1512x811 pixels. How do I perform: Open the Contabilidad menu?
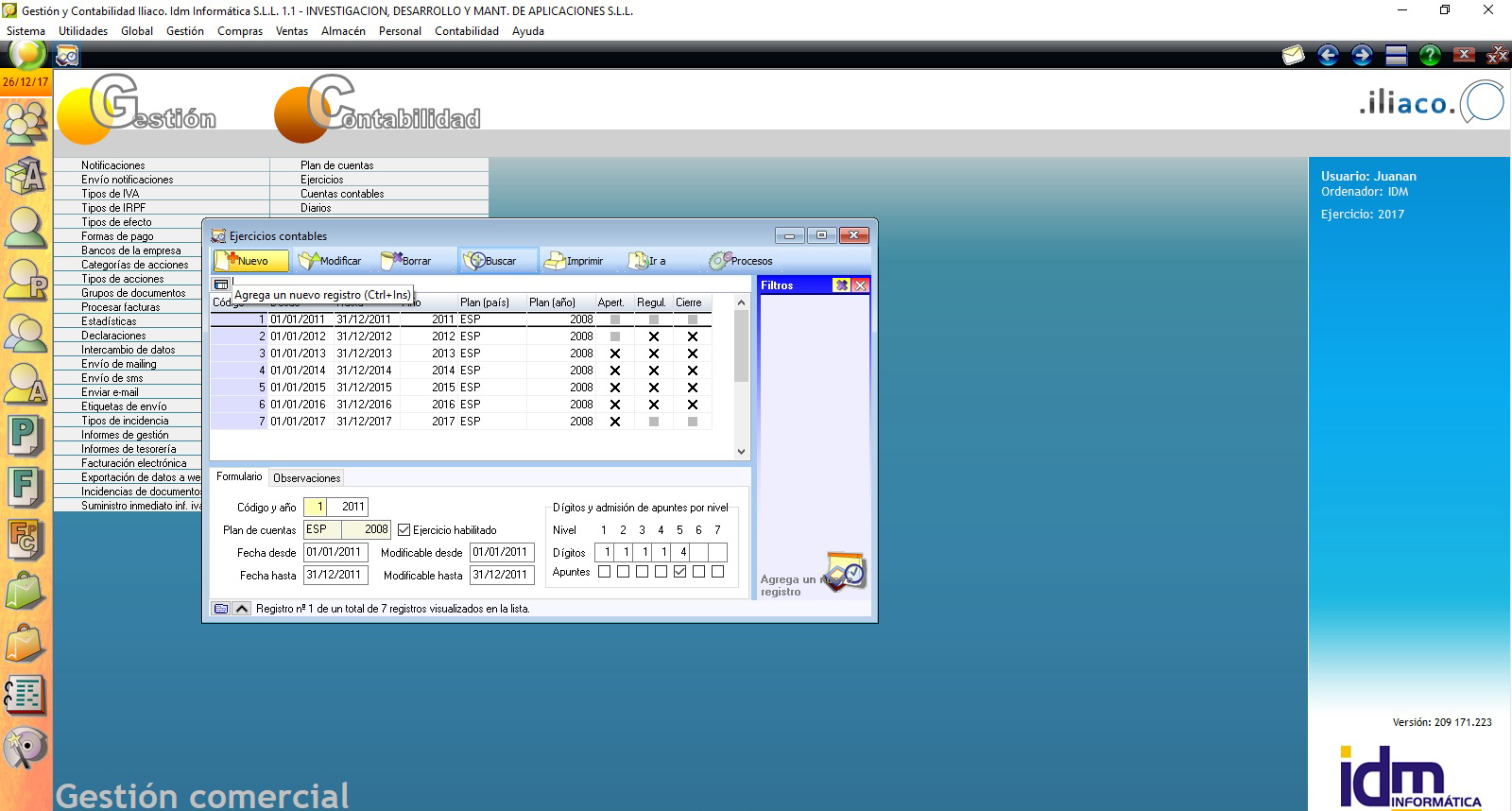467,30
